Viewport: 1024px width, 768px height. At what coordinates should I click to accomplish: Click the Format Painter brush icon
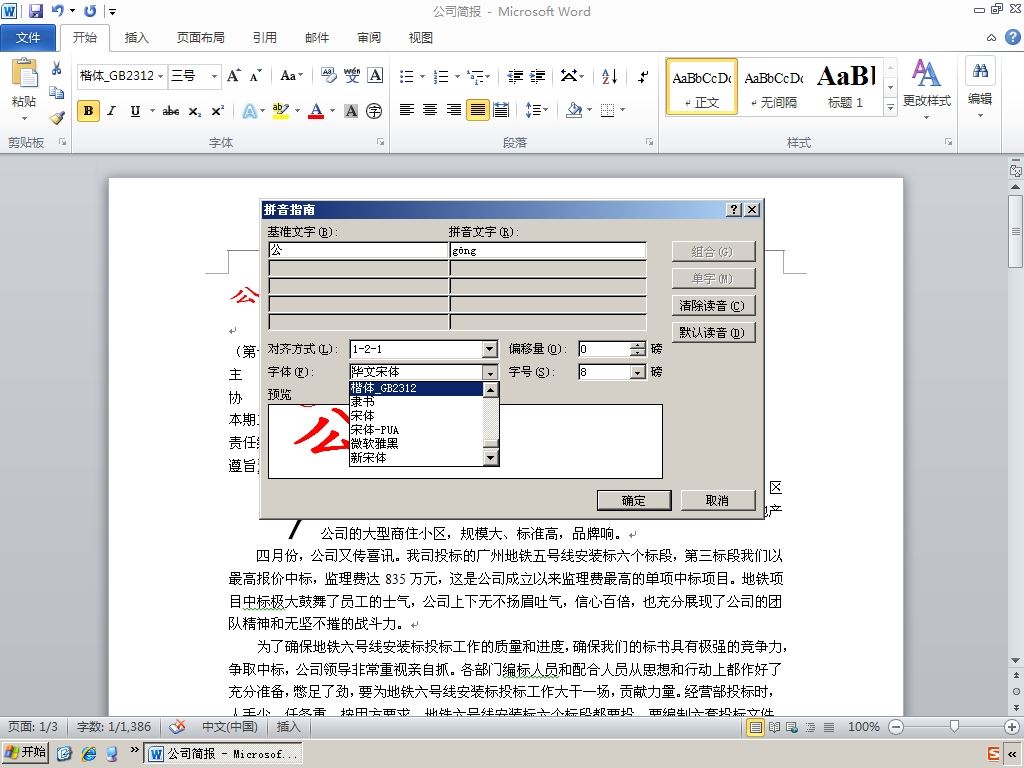(x=57, y=118)
